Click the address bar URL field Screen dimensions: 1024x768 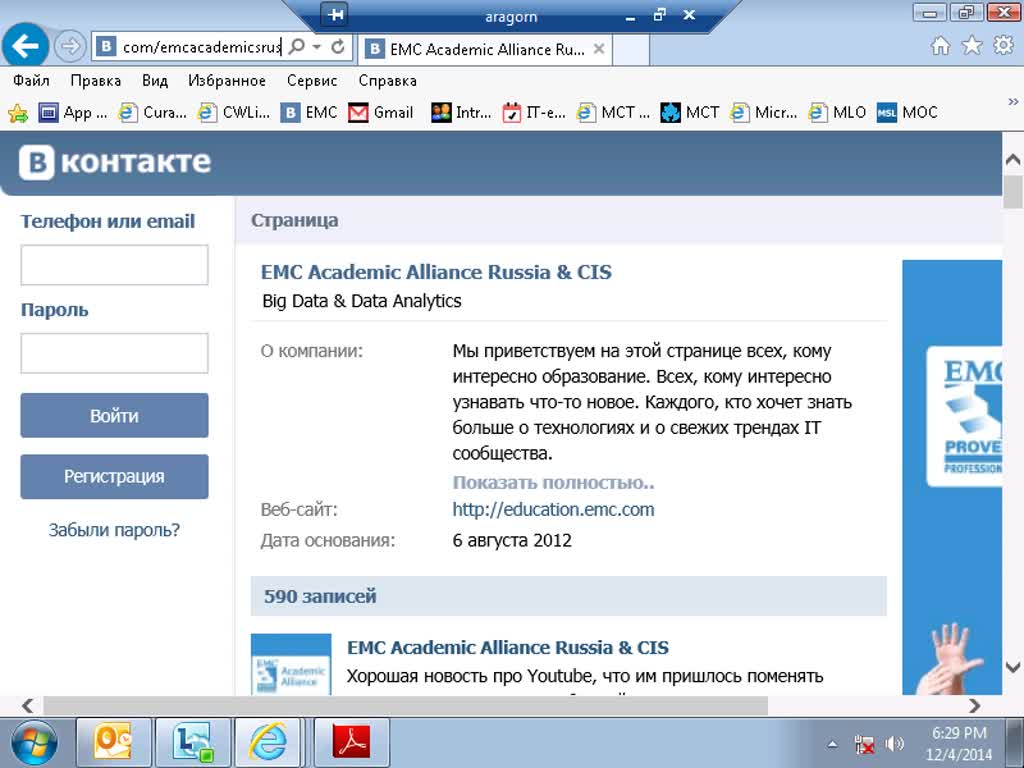click(202, 47)
